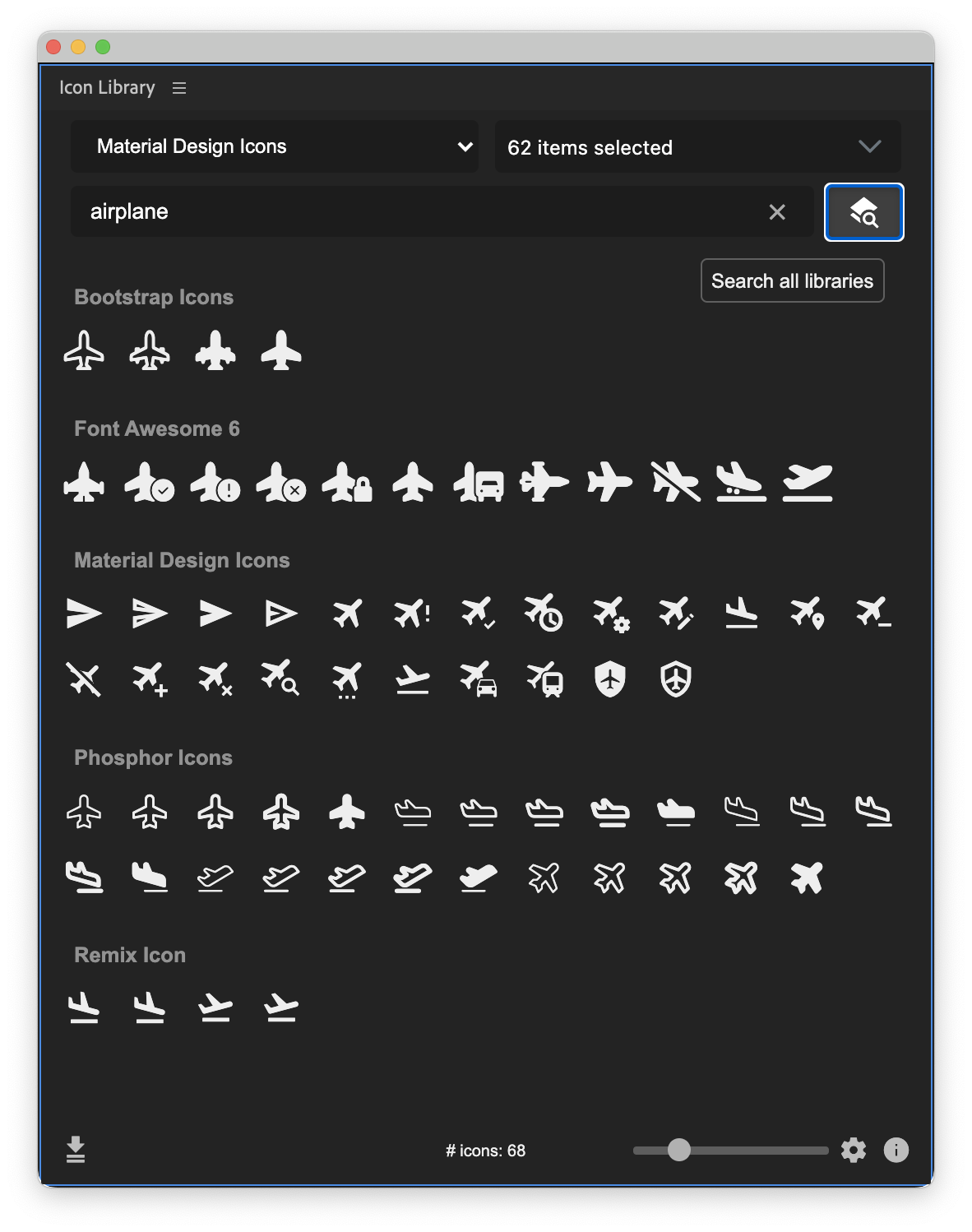Select the Material filled shield airplane icon
972x1232 pixels.
(610, 679)
